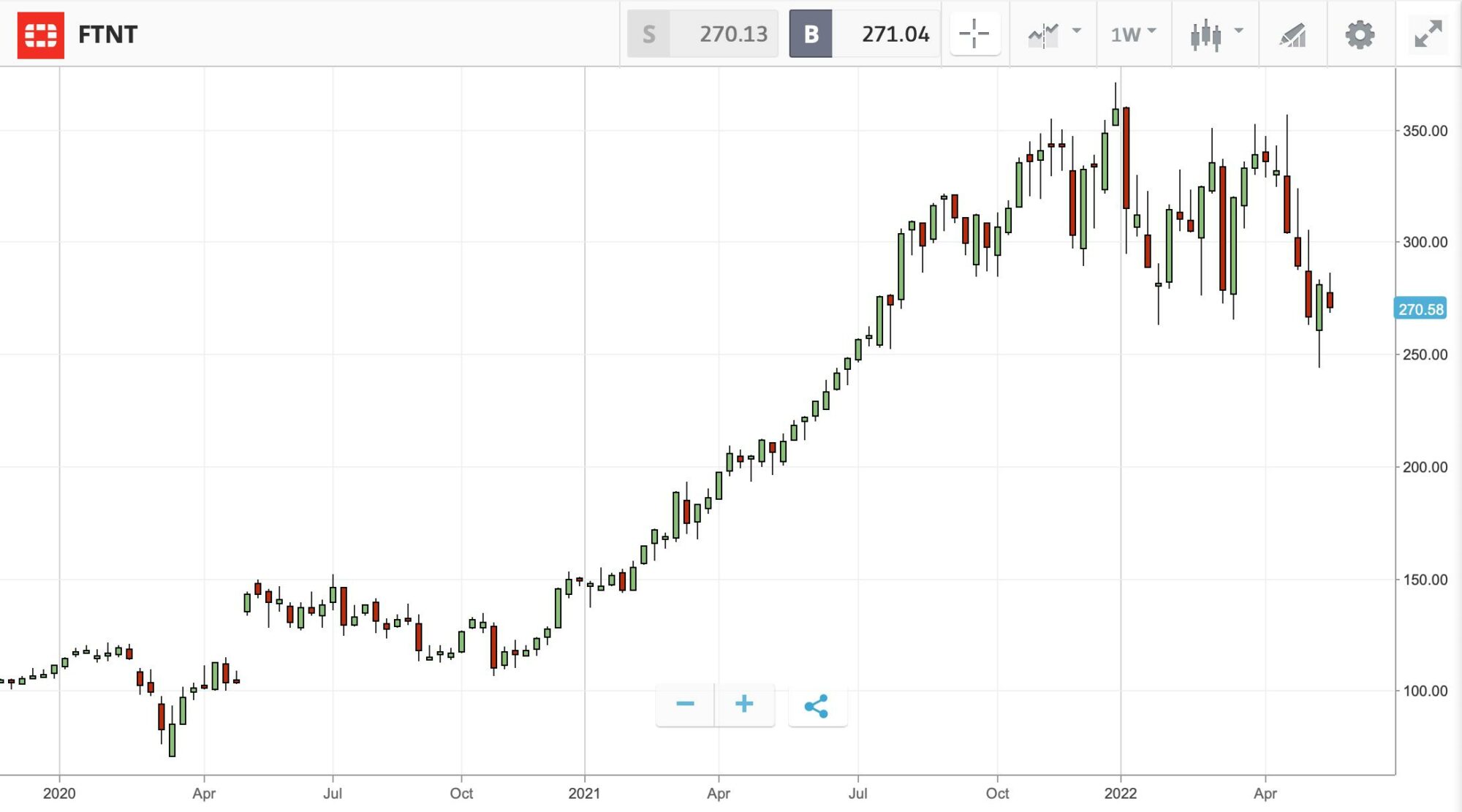Image resolution: width=1462 pixels, height=812 pixels.
Task: Zoom out the chart with minus
Action: tap(685, 705)
